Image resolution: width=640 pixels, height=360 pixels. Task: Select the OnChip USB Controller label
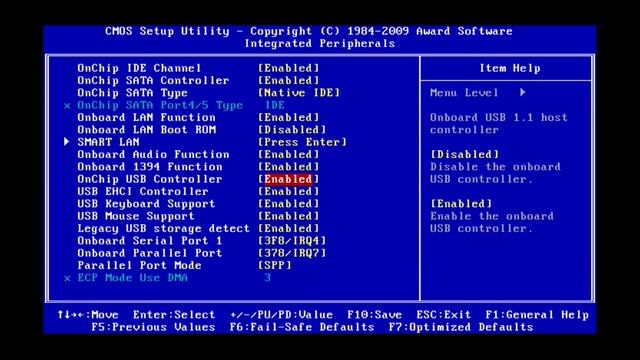pos(150,179)
